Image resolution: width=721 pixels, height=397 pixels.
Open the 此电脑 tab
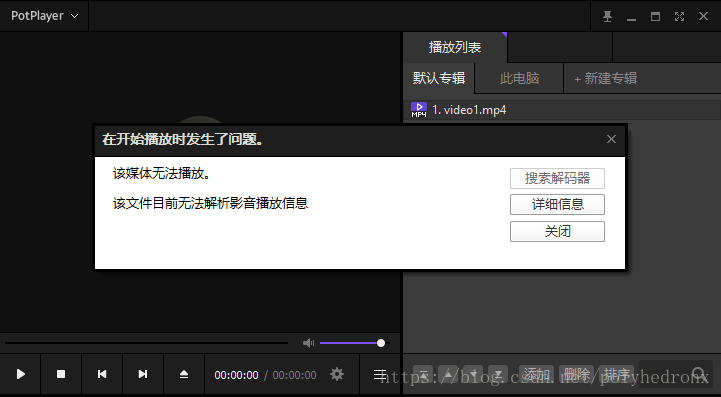coord(519,78)
